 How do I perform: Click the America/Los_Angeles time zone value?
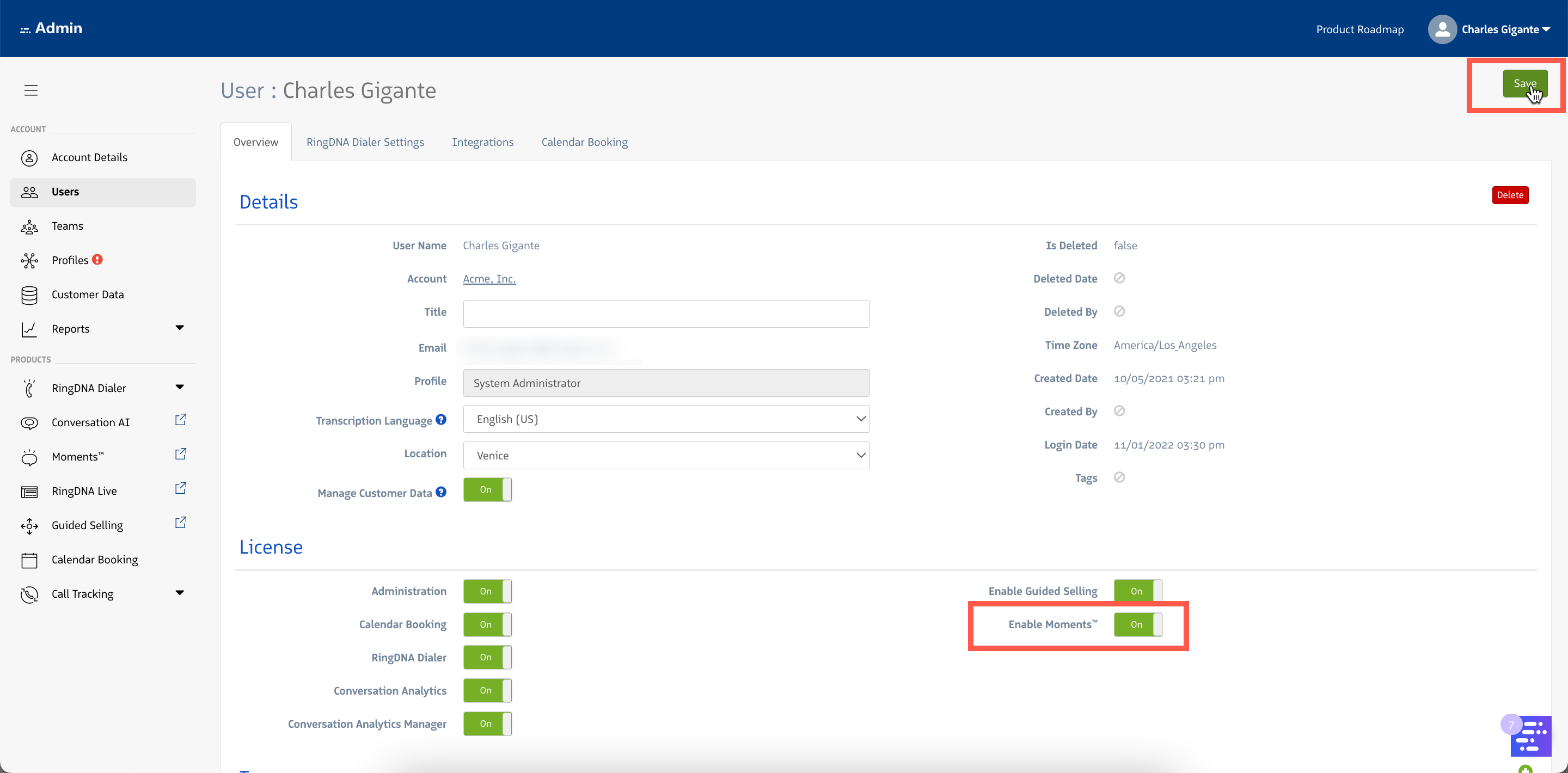1165,345
